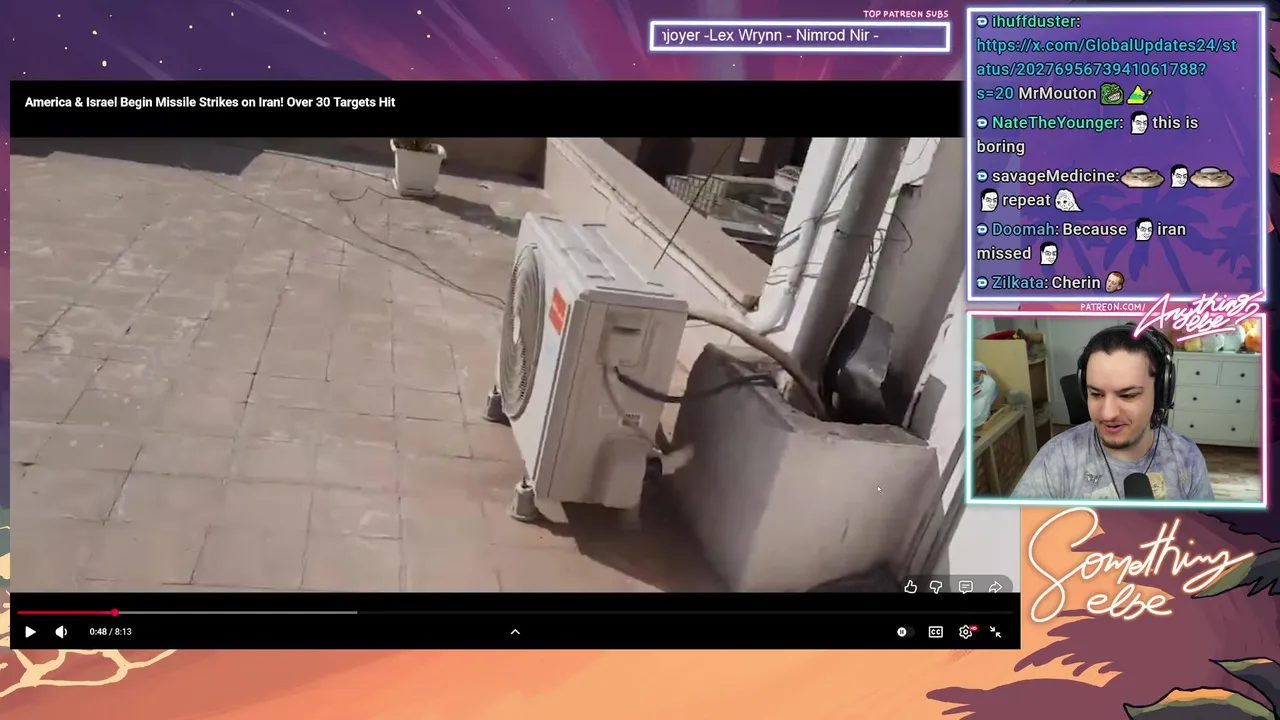The height and width of the screenshot is (720, 1280).
Task: Open the GlobalUpdates24 link in chat
Action: pos(1106,69)
